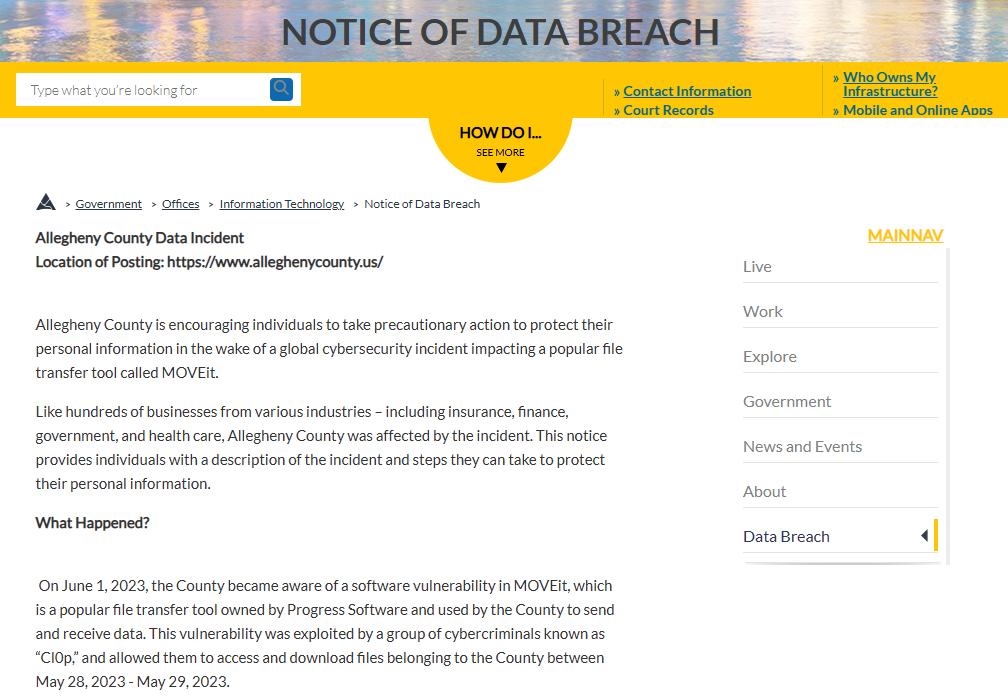Select Live in side navigation
1008x698 pixels.
click(757, 267)
